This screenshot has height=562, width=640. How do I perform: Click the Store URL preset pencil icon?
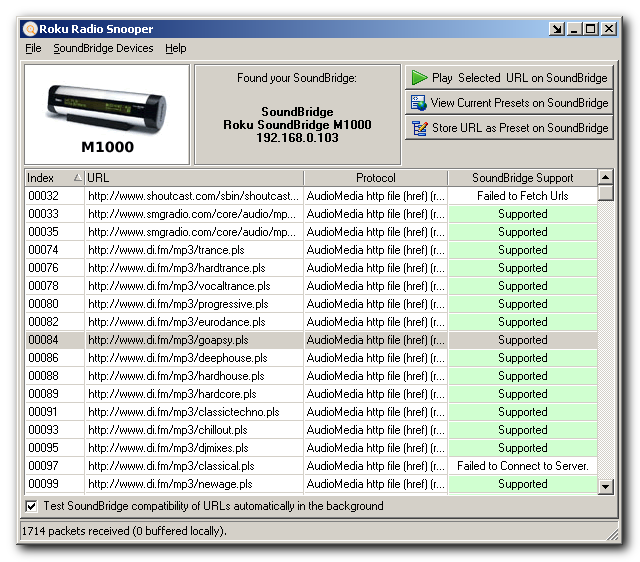(419, 128)
